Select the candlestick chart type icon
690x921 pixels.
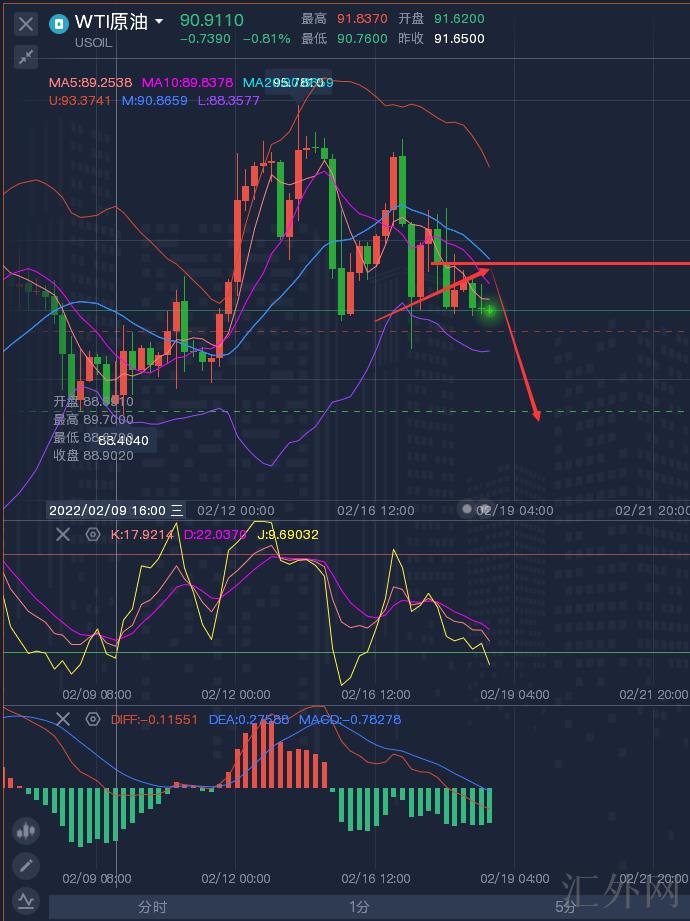(26, 830)
